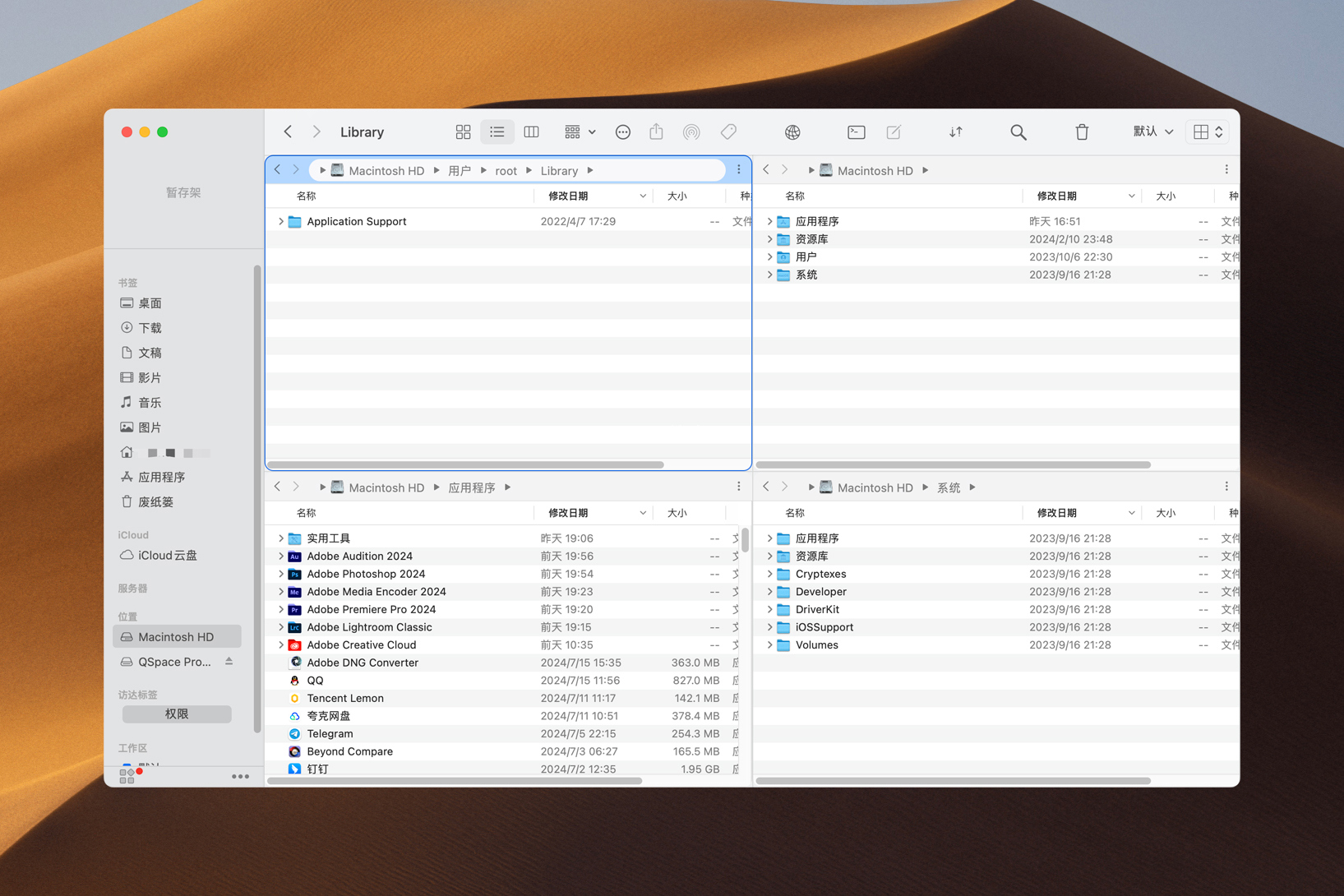
Task: Go back using the main toolbar arrow
Action: pyautogui.click(x=289, y=132)
